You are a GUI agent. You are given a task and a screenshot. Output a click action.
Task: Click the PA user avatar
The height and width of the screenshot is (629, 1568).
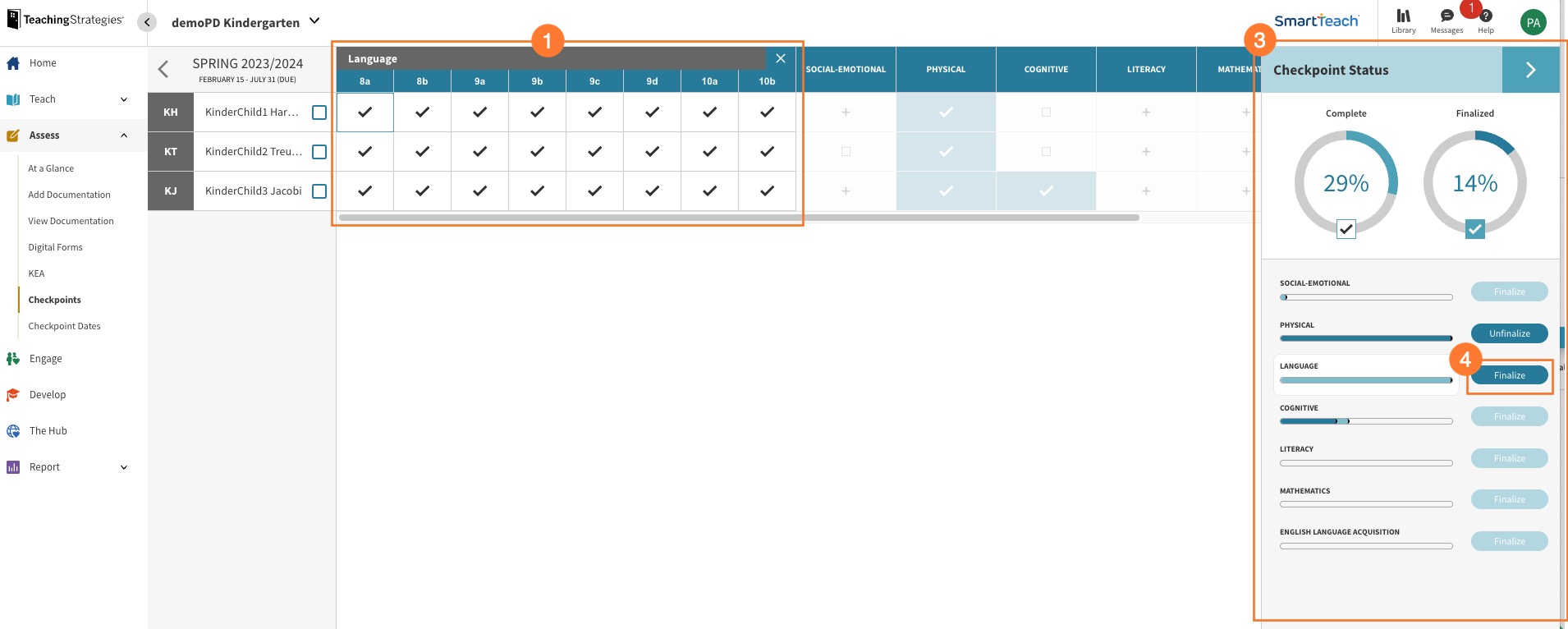[x=1533, y=23]
